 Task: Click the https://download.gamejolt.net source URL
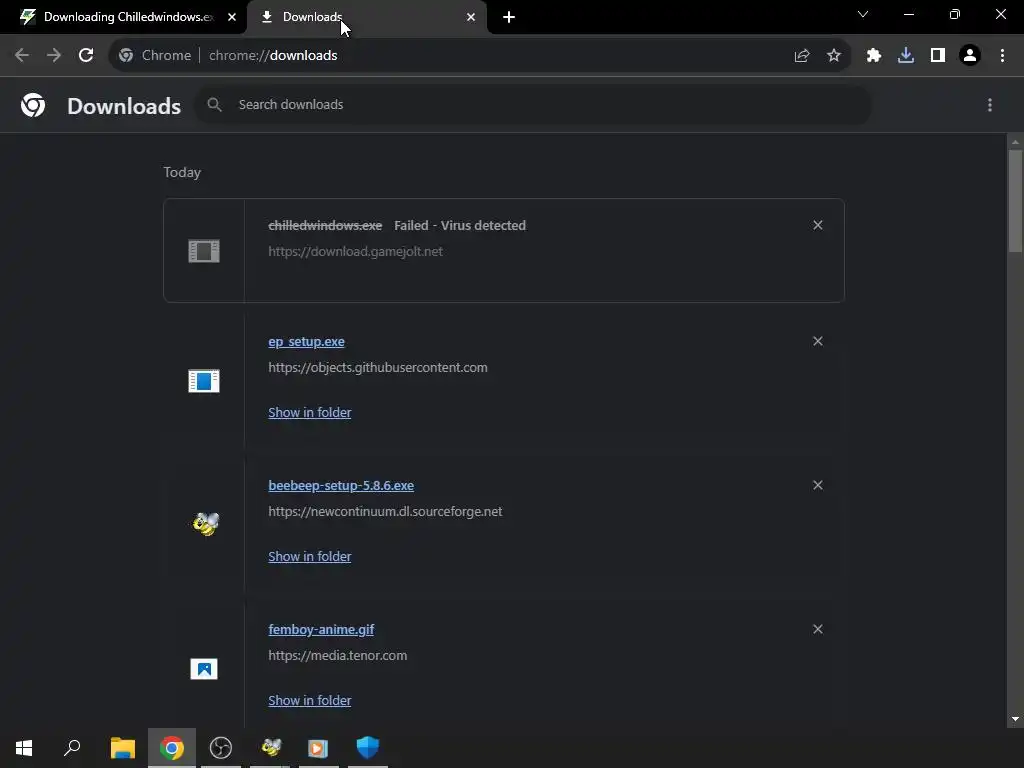tap(355, 251)
